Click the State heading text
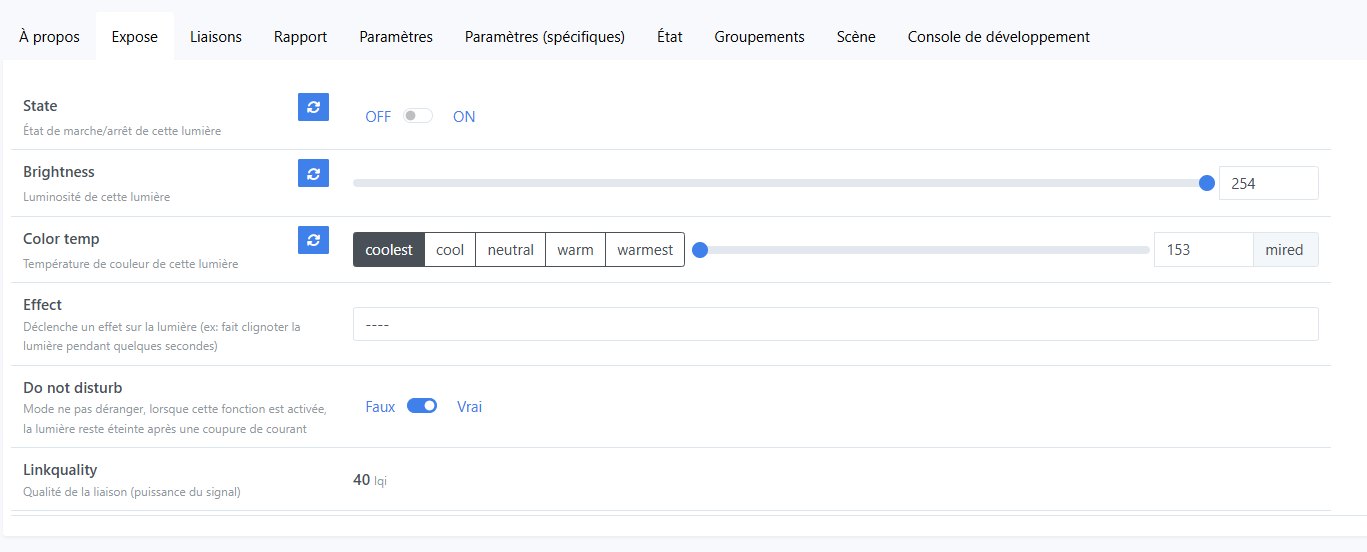The width and height of the screenshot is (1367, 552). [40, 106]
